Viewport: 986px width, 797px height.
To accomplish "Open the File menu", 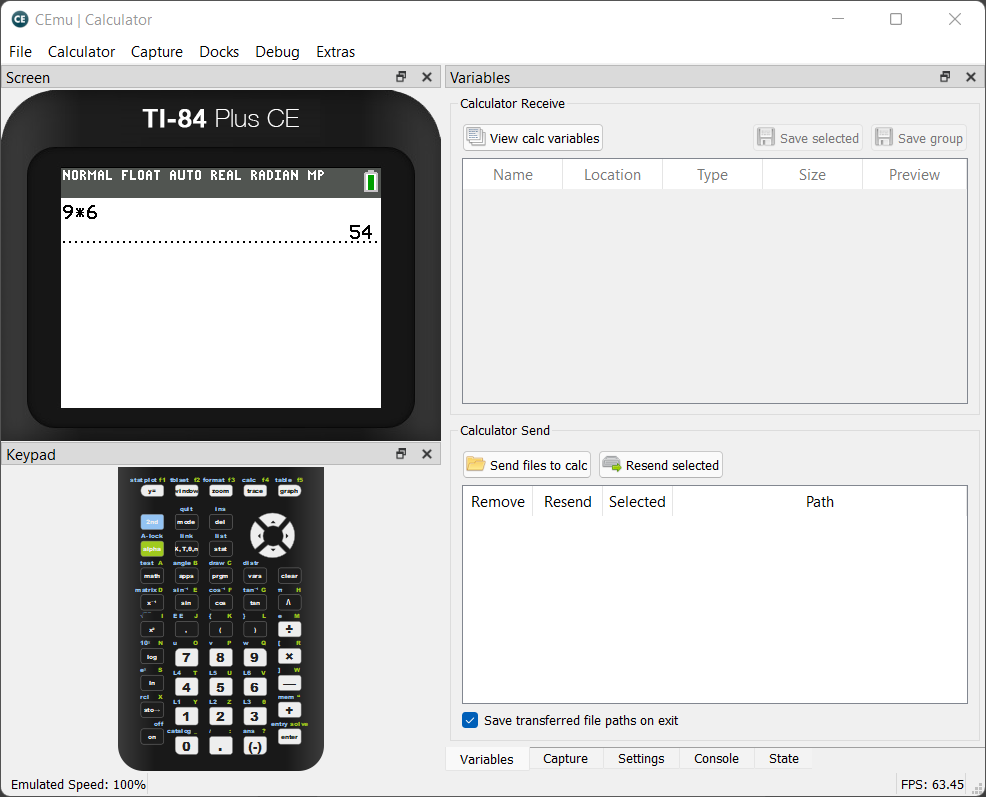I will point(20,52).
